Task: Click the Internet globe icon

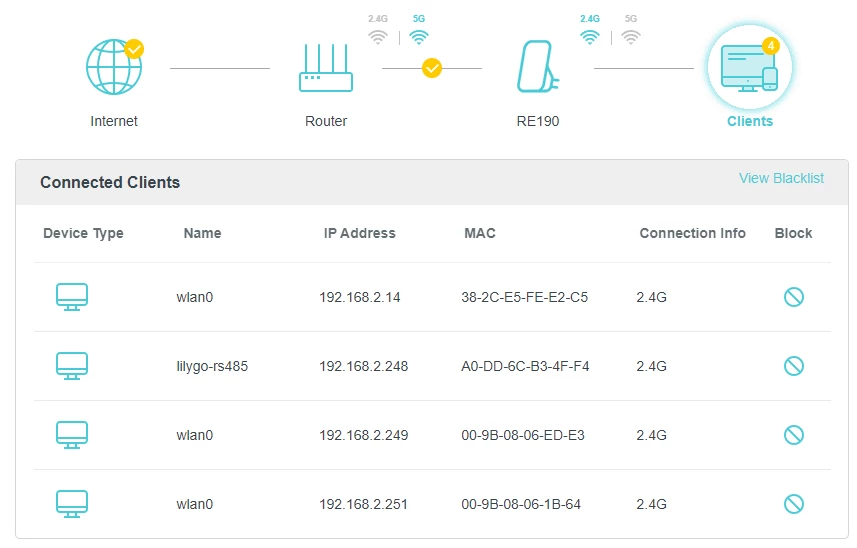Action: (x=114, y=68)
